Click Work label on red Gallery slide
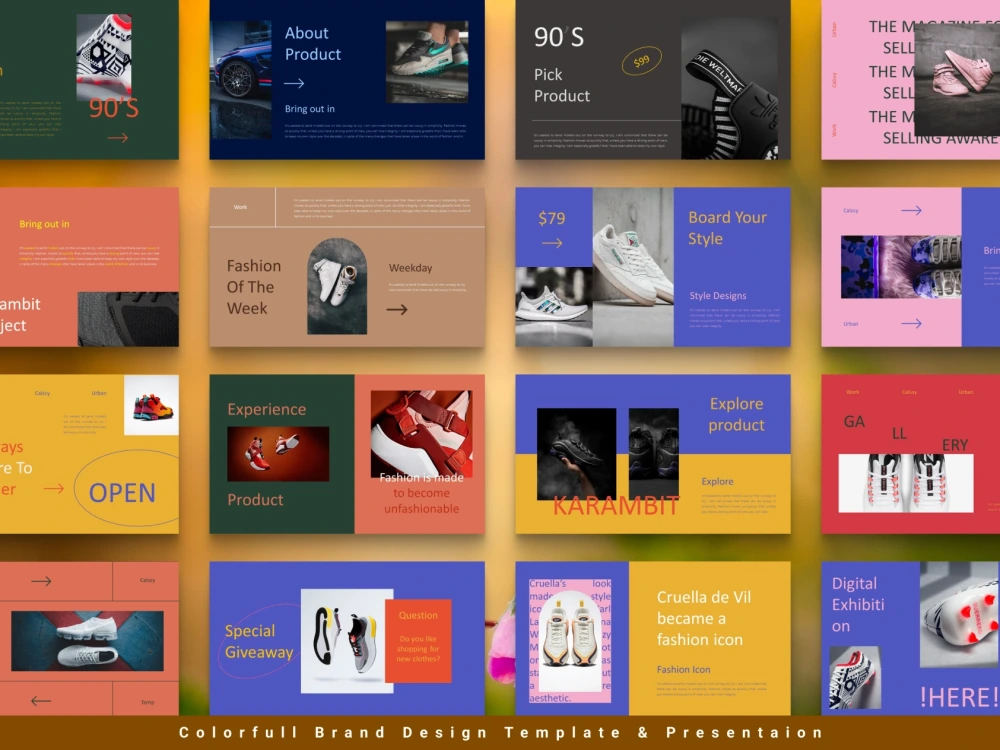The height and width of the screenshot is (750, 1000). 853,392
